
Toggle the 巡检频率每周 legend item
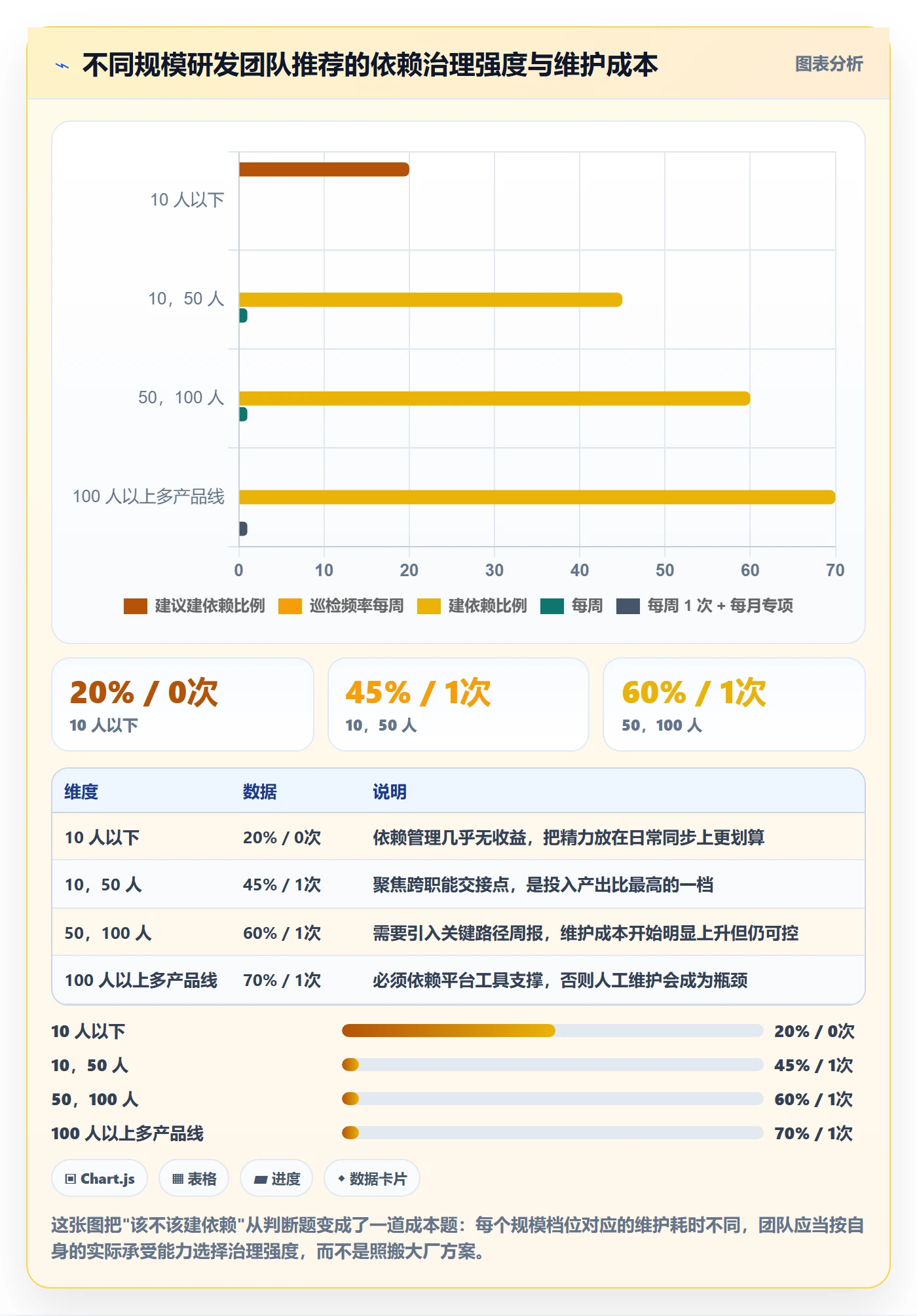click(341, 606)
